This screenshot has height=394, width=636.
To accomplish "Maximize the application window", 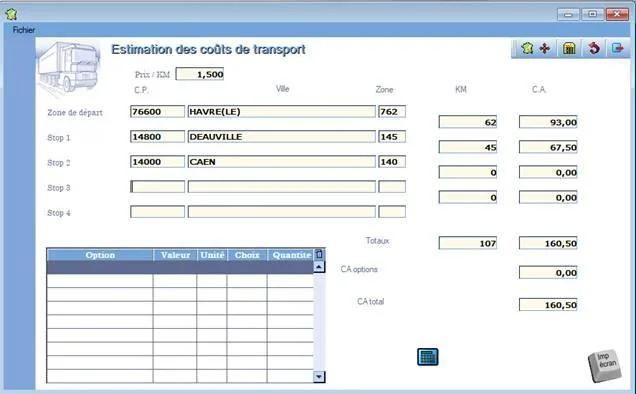I will pos(593,14).
